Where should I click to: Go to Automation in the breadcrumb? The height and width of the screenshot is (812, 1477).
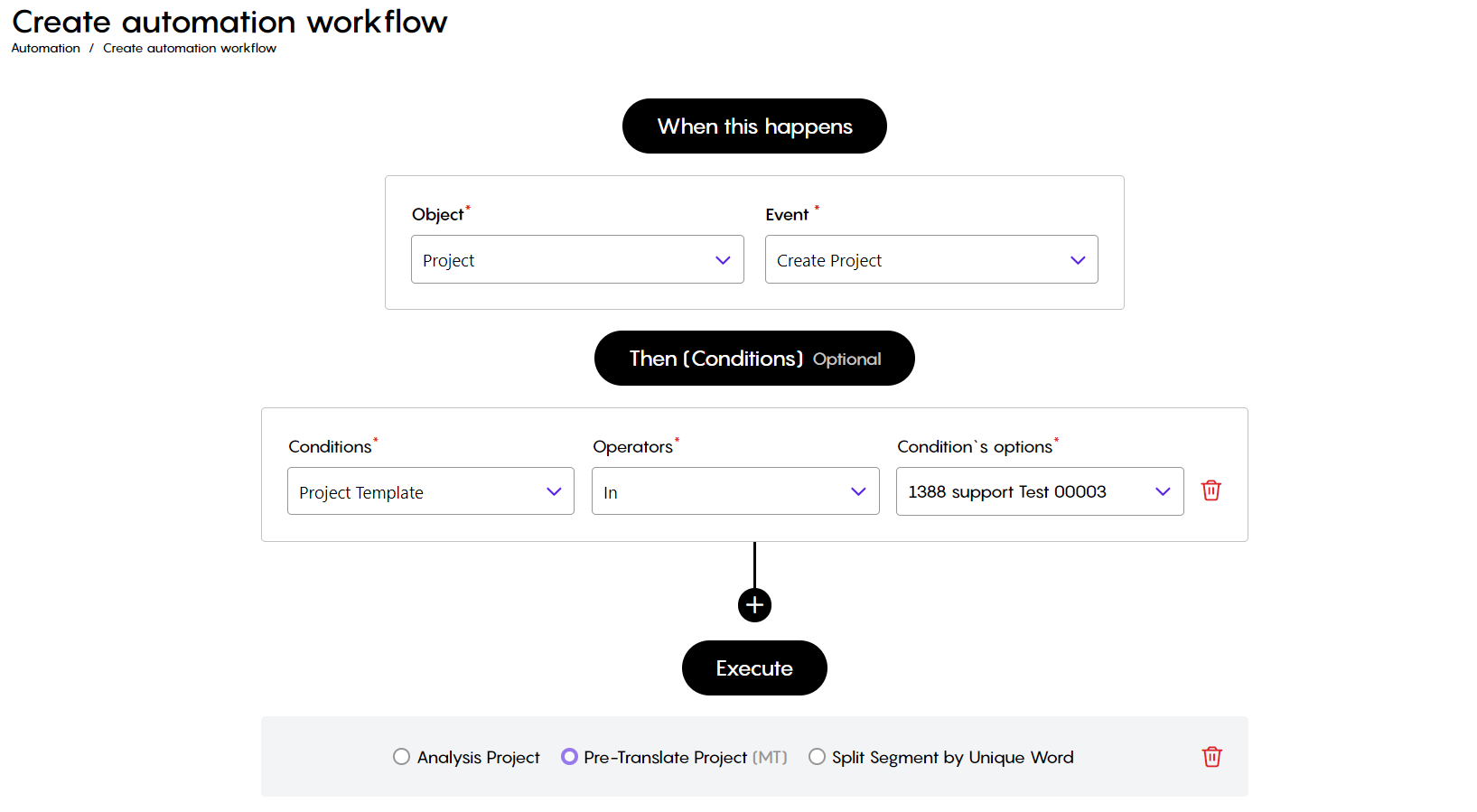pyautogui.click(x=45, y=48)
